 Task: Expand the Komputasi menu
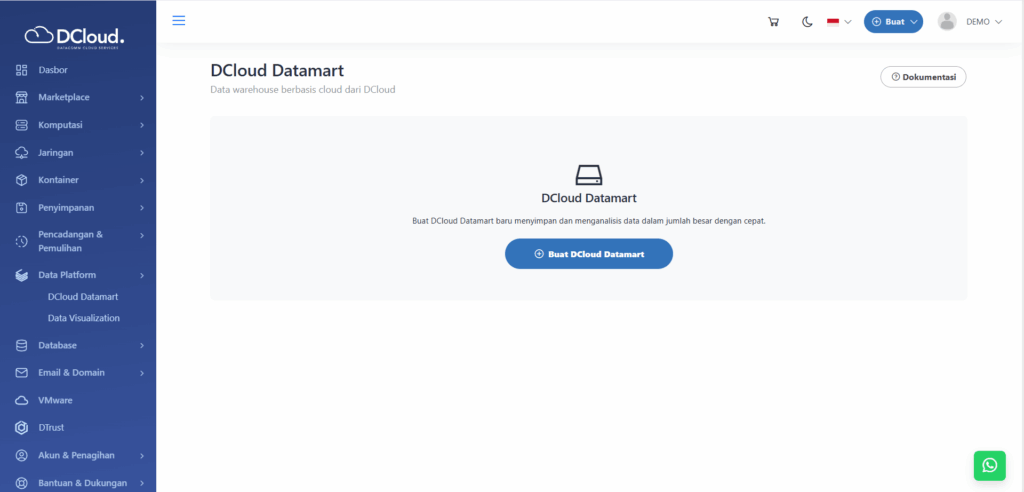coord(80,125)
